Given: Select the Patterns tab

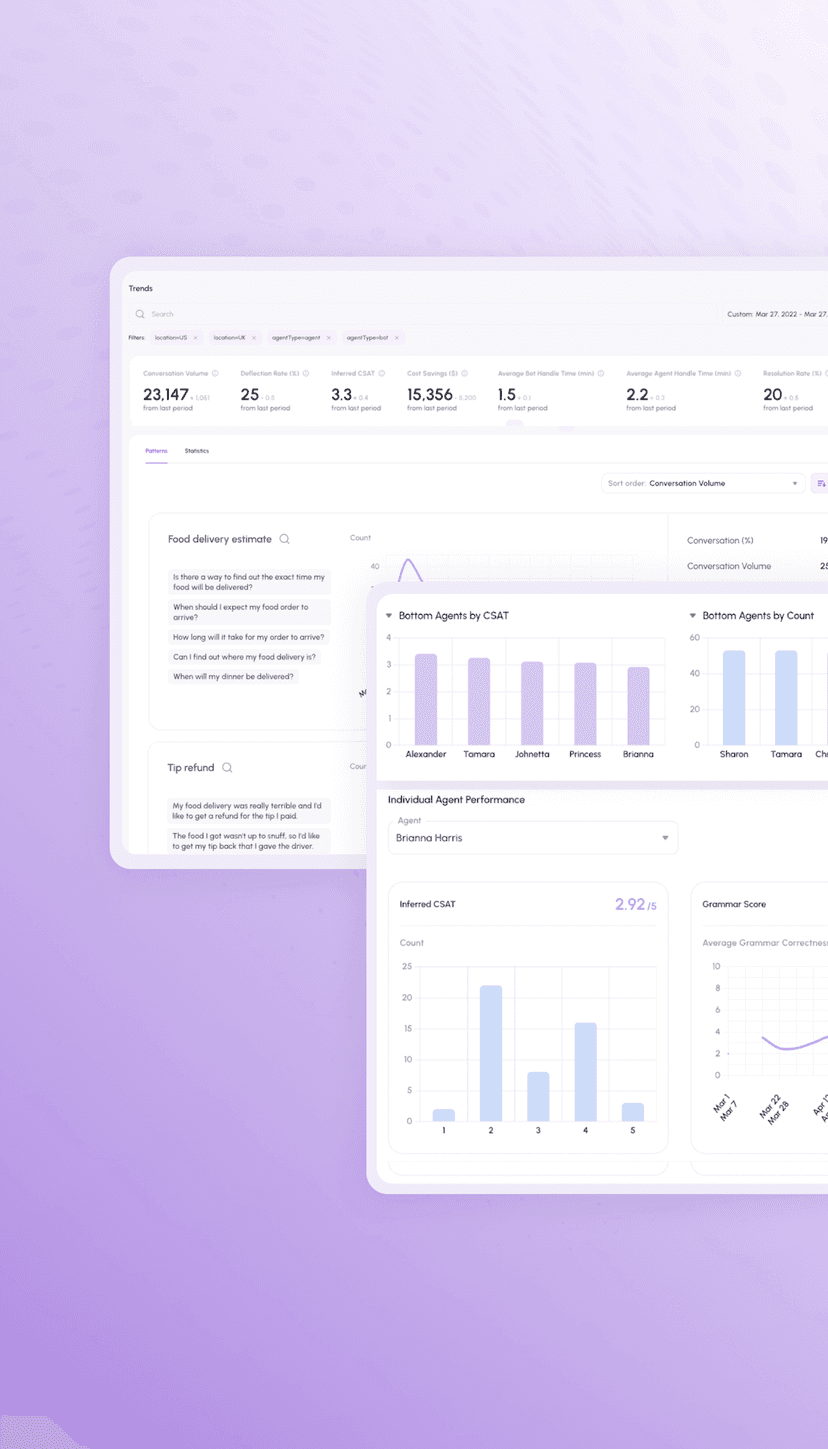Looking at the screenshot, I should (x=155, y=450).
